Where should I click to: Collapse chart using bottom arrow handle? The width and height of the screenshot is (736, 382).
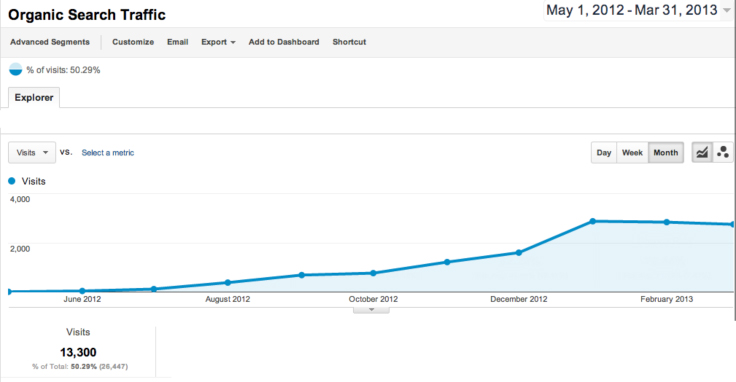371,310
